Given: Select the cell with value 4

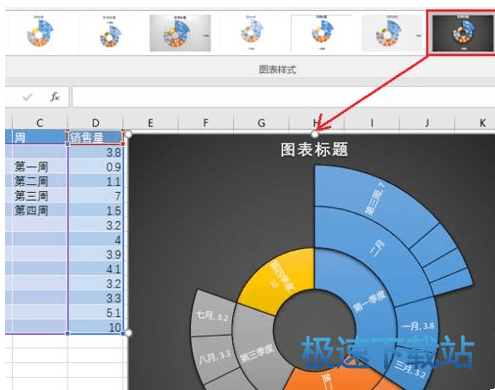Looking at the screenshot, I should tap(96, 240).
